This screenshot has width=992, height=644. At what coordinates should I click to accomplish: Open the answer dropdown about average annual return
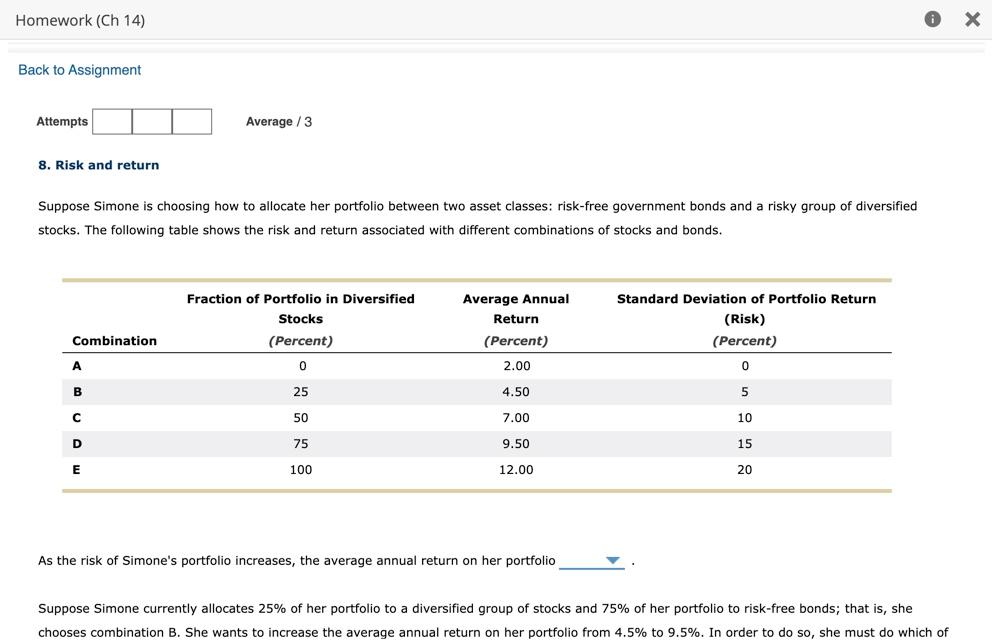pyautogui.click(x=592, y=561)
